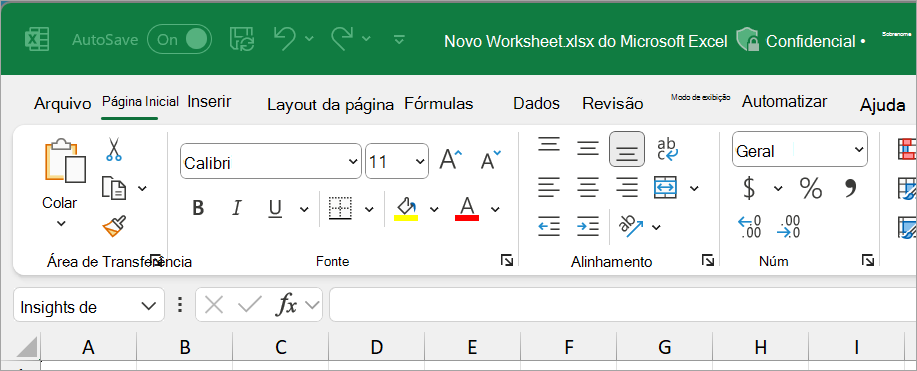This screenshot has width=917, height=371.
Task: Open the Arquivo tab
Action: [63, 104]
